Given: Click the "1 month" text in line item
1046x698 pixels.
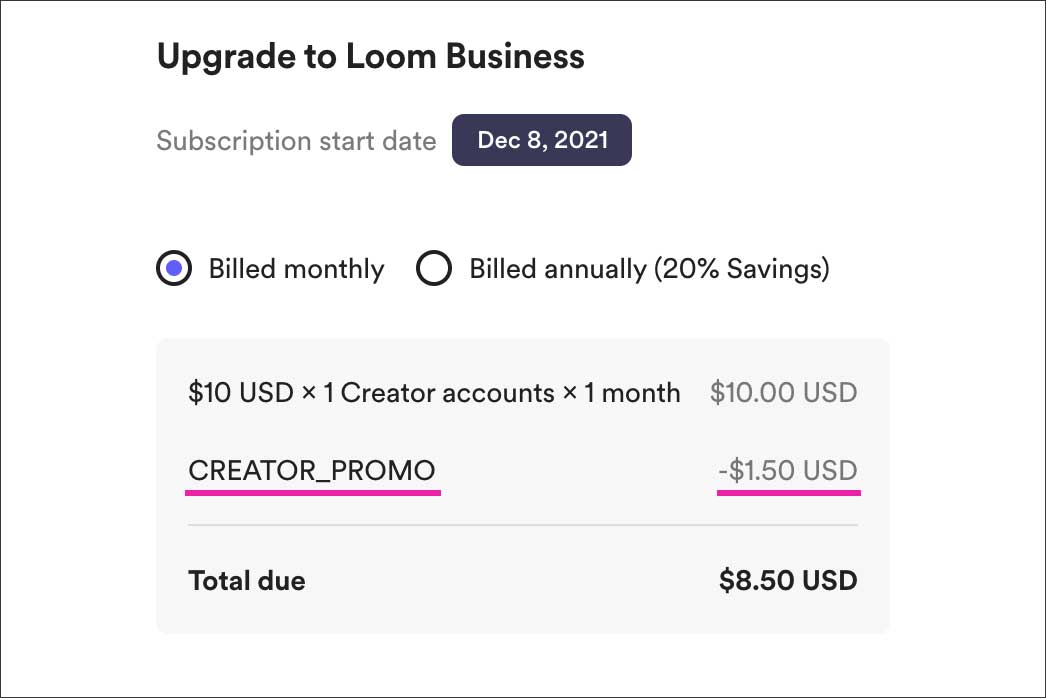Looking at the screenshot, I should [632, 392].
